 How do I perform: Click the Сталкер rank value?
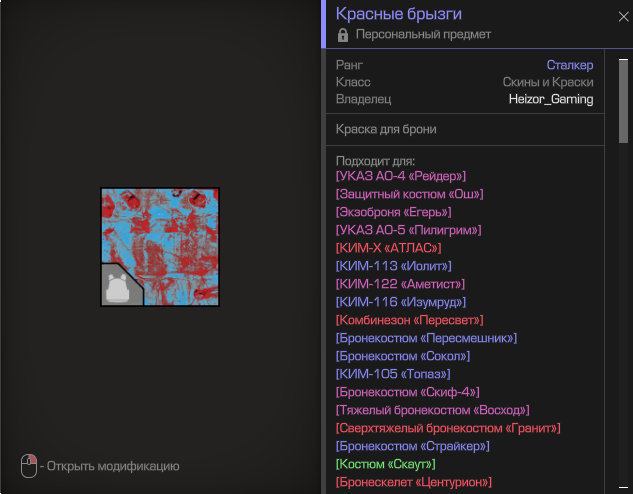coord(570,65)
